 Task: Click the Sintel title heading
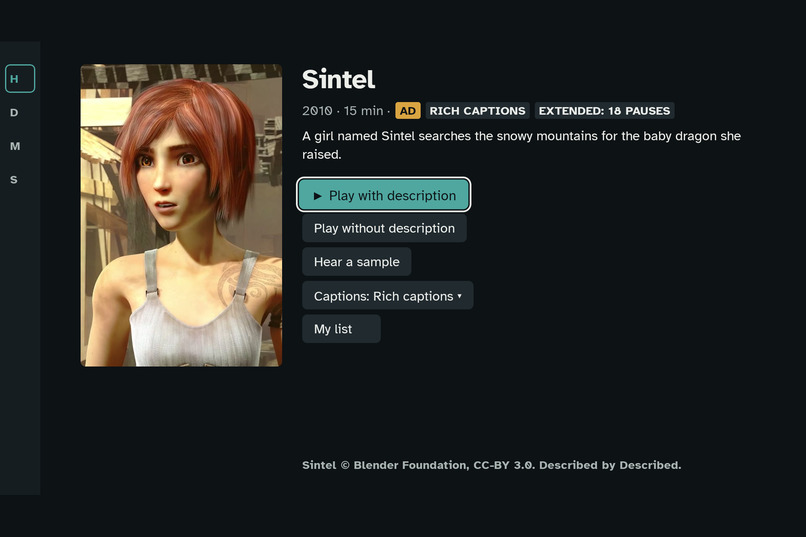[339, 79]
